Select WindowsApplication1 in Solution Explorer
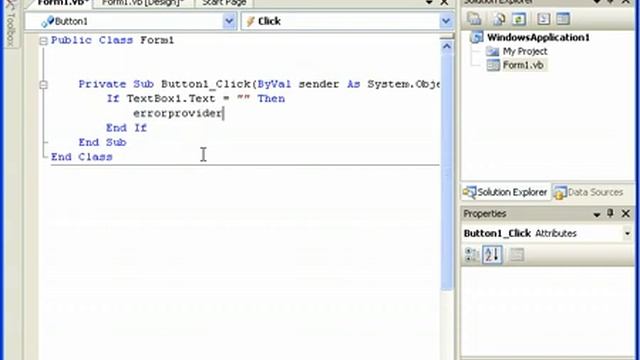 pos(538,38)
